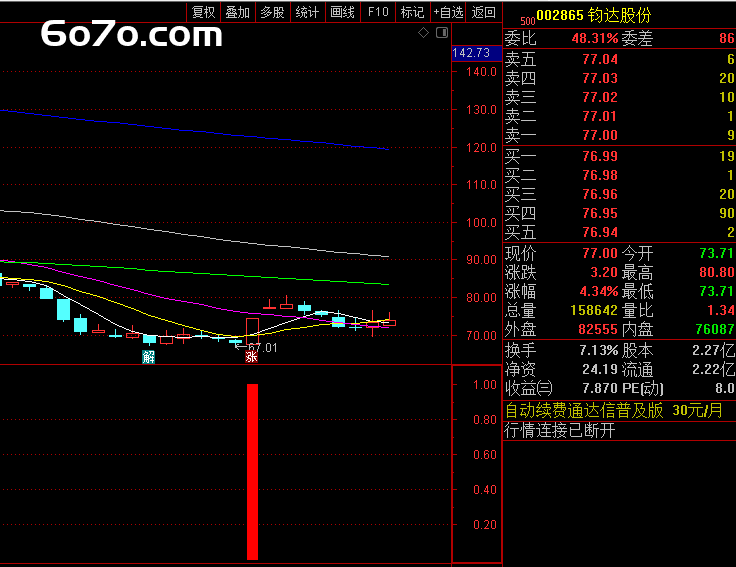Click the 买二 price 76.98
736x567 pixels.
[600, 175]
